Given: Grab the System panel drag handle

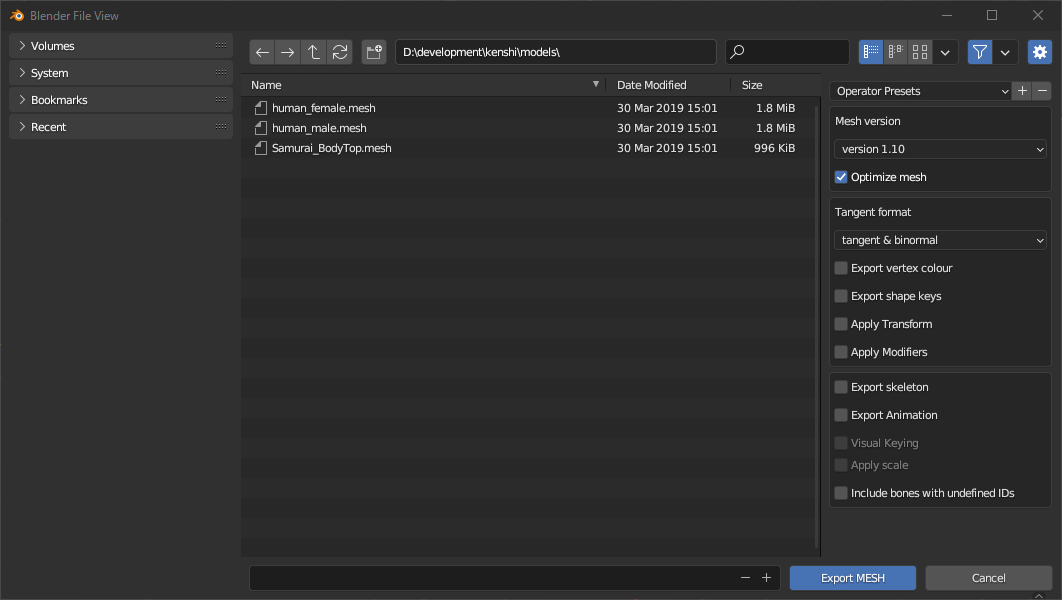Looking at the screenshot, I should pyautogui.click(x=221, y=72).
